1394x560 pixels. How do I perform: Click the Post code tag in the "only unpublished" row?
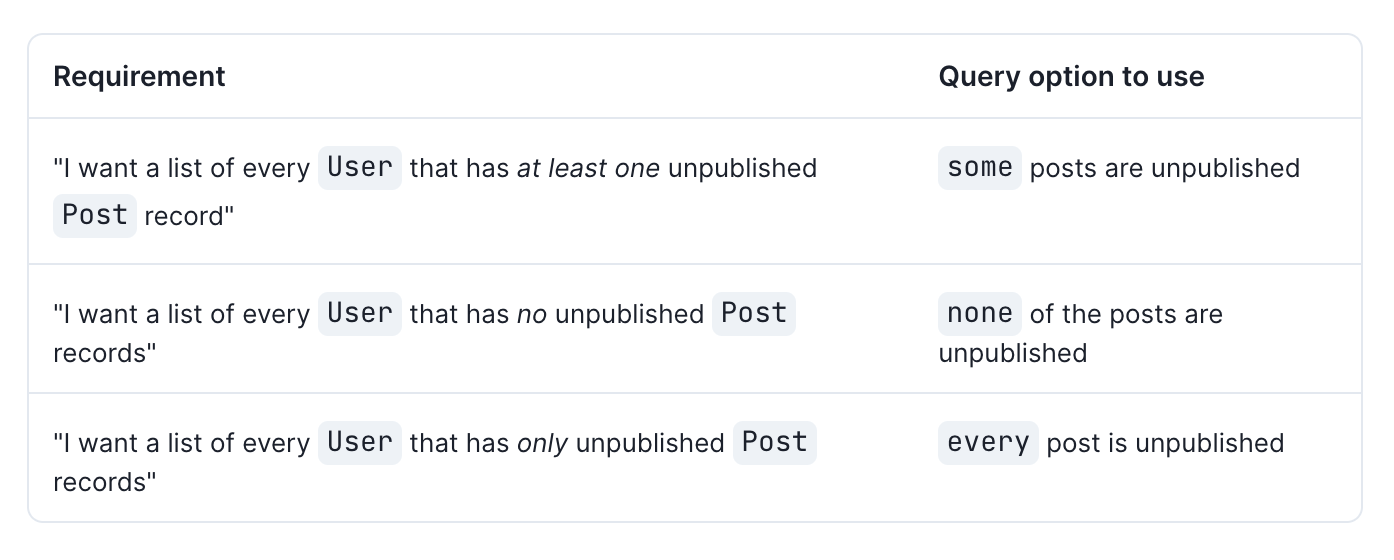[774, 442]
